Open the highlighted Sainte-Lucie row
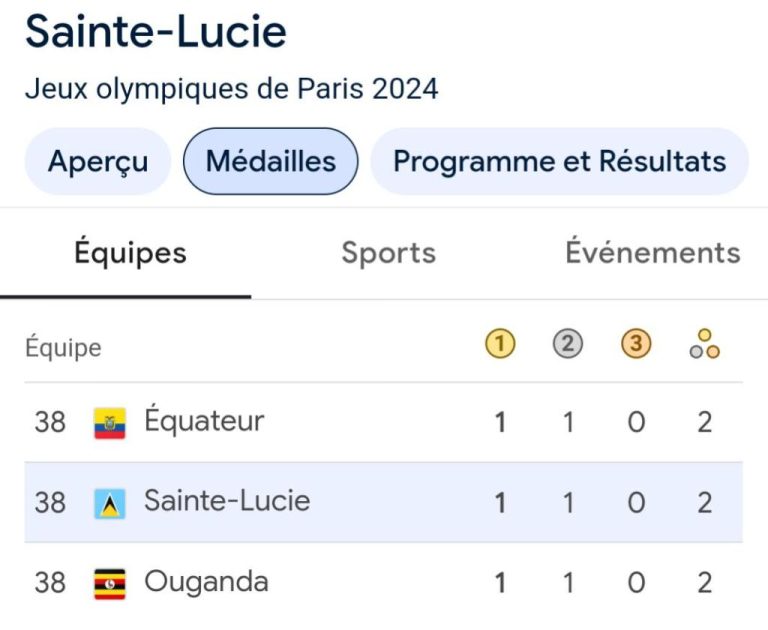The width and height of the screenshot is (768, 630). pos(384,502)
